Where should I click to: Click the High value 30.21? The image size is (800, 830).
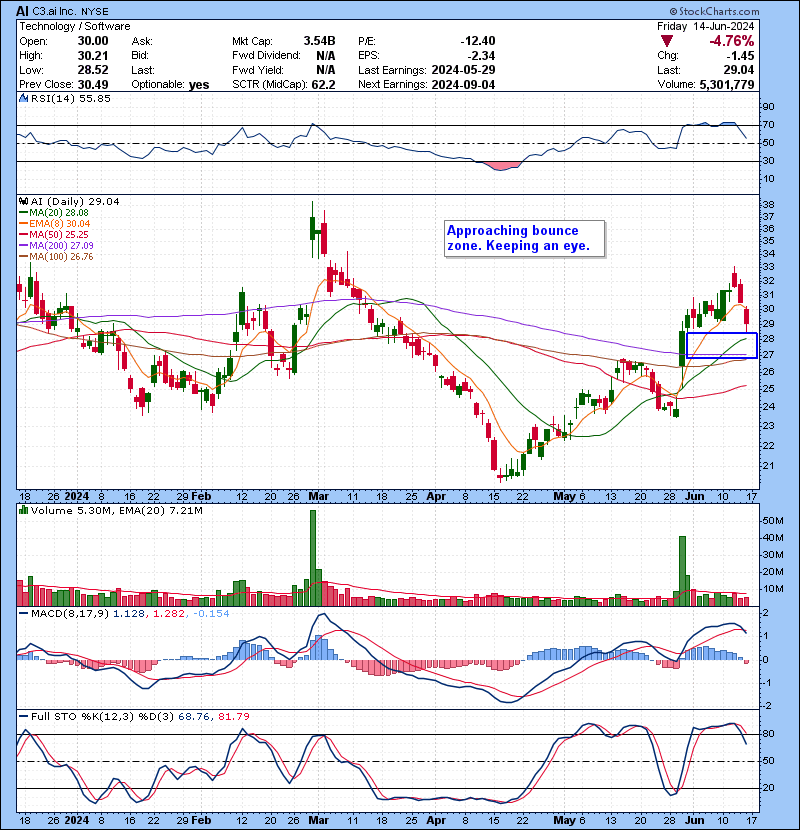[93, 56]
